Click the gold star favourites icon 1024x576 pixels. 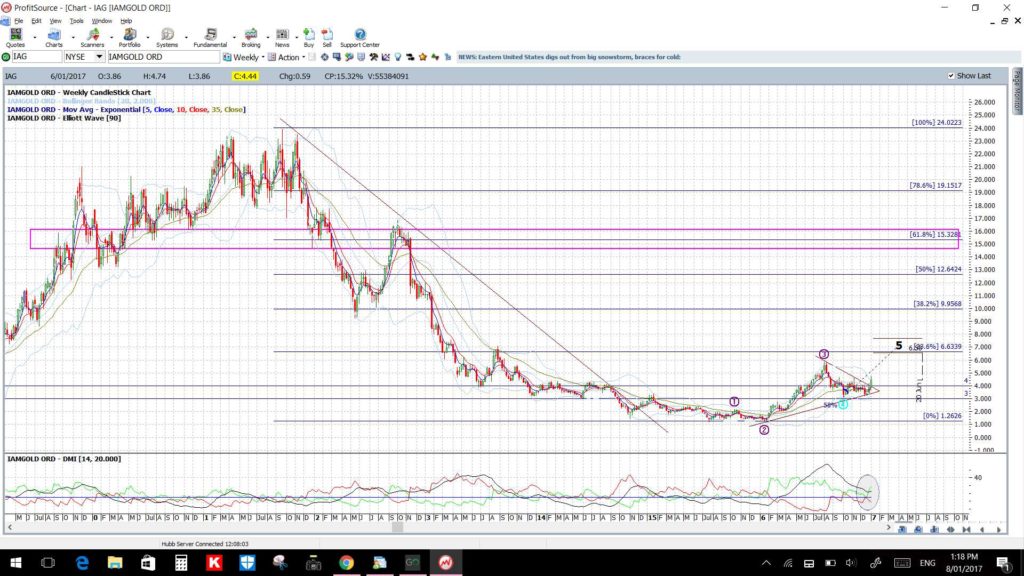(x=423, y=57)
